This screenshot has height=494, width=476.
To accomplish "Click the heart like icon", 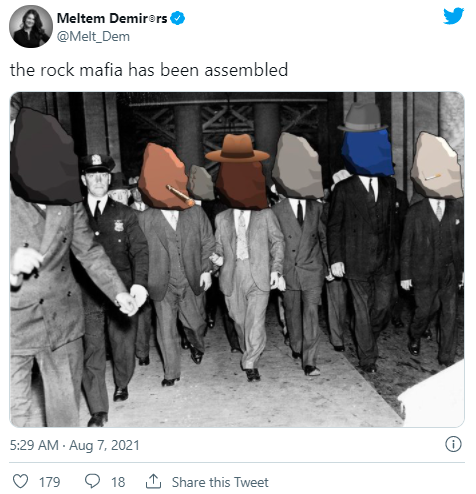I will [x=20, y=481].
